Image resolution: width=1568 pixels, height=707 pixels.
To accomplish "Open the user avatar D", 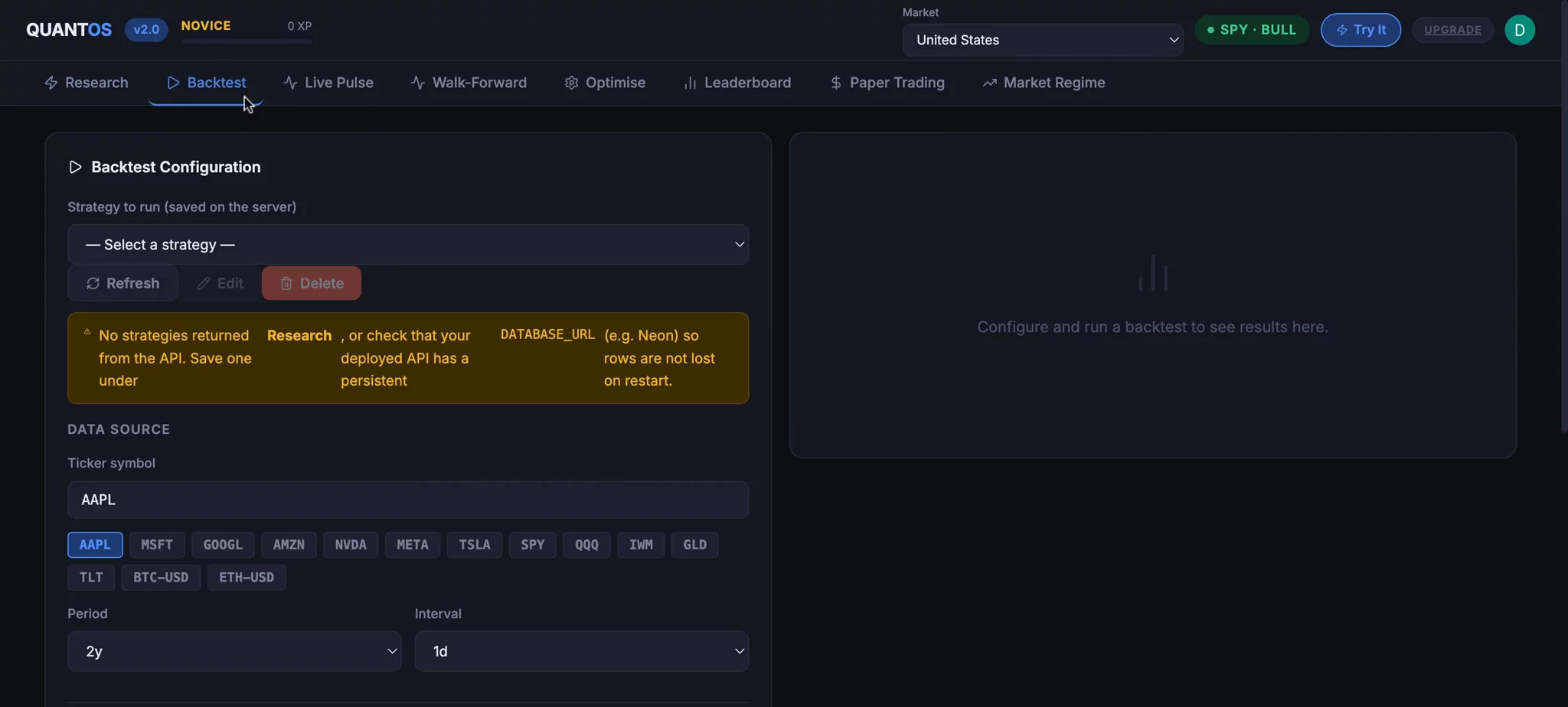I will coord(1519,30).
